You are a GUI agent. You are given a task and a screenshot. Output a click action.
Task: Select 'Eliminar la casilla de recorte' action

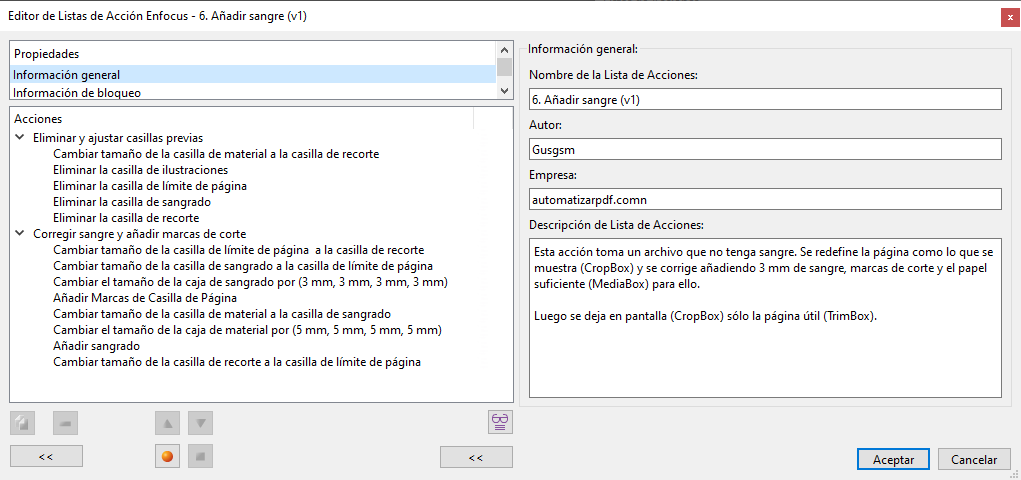[126, 218]
